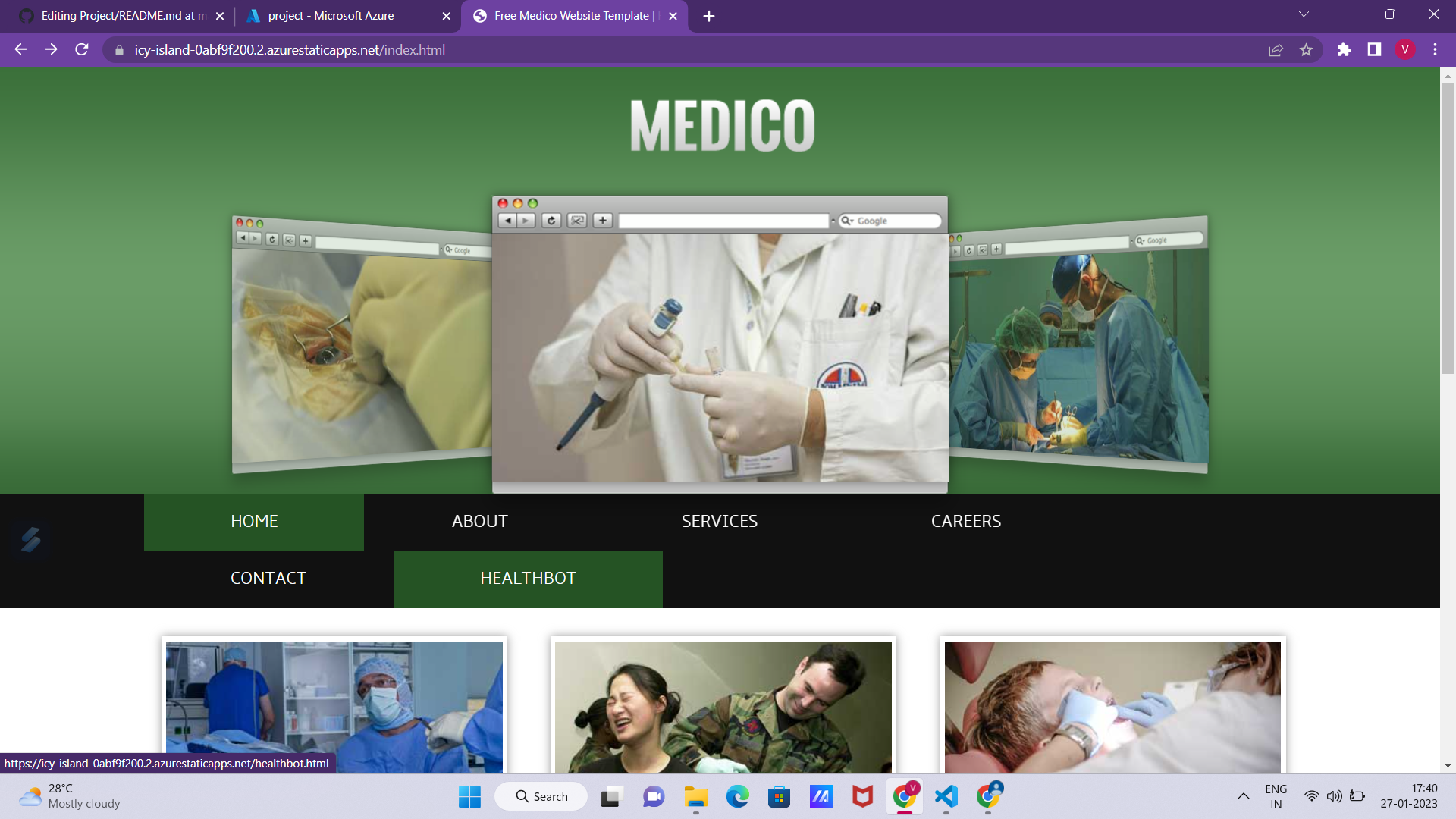Expand the tab search dropdown chevron
This screenshot has width=1456, height=819.
1304,15
